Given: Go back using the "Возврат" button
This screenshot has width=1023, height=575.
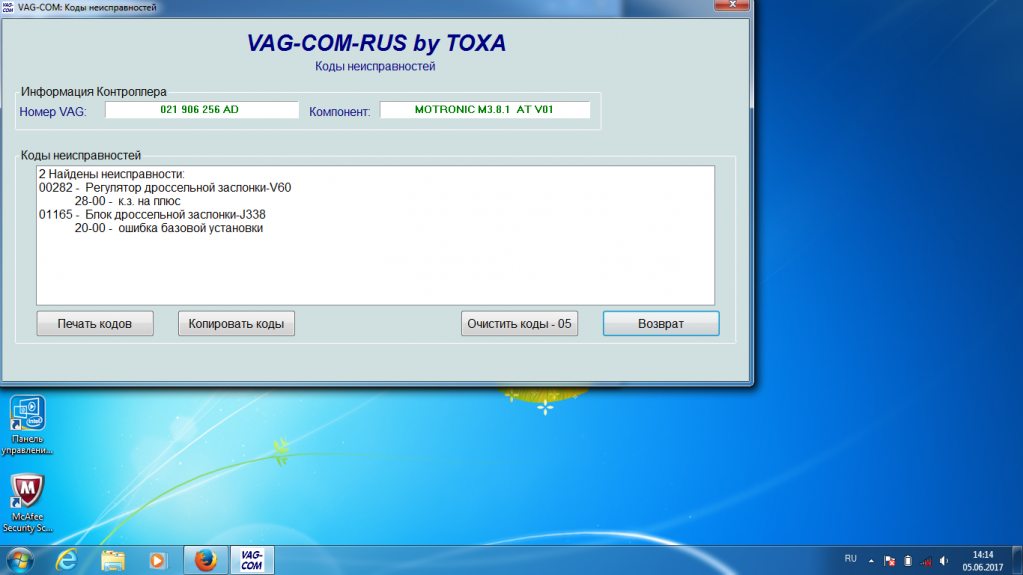Looking at the screenshot, I should click(x=661, y=324).
